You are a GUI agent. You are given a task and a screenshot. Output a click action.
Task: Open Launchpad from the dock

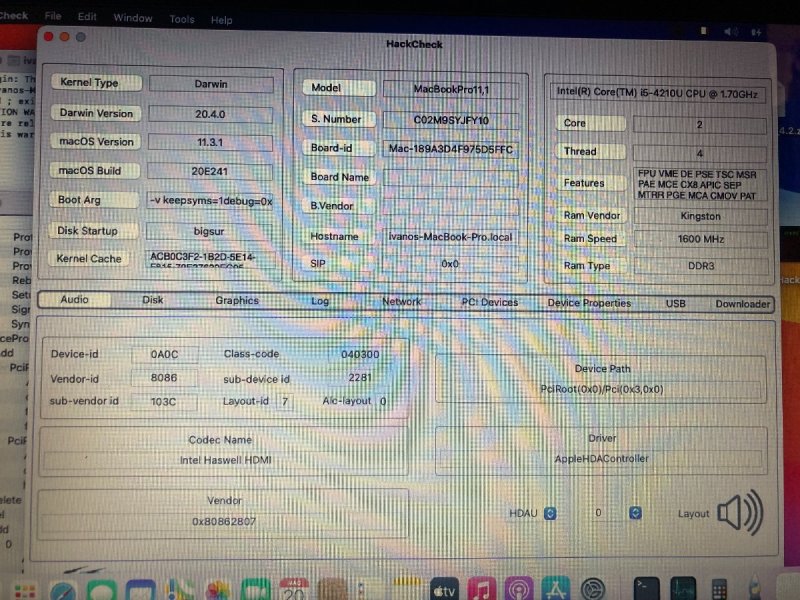24,591
